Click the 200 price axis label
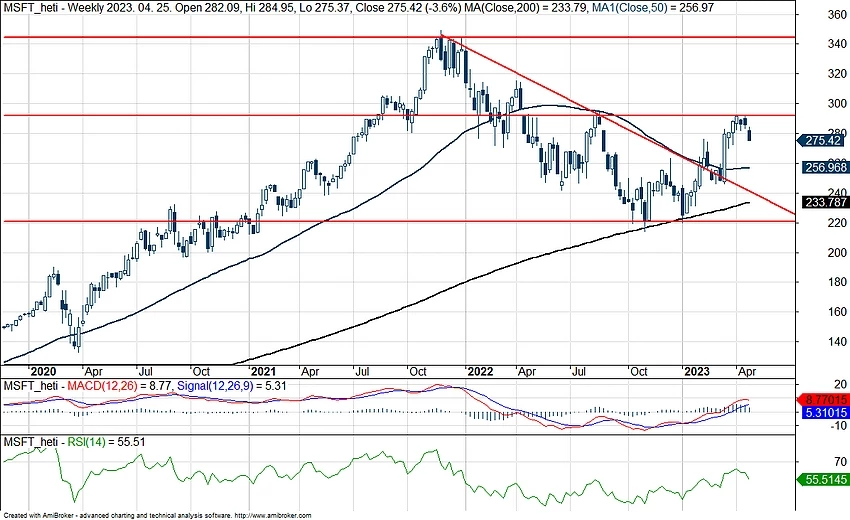 838,252
